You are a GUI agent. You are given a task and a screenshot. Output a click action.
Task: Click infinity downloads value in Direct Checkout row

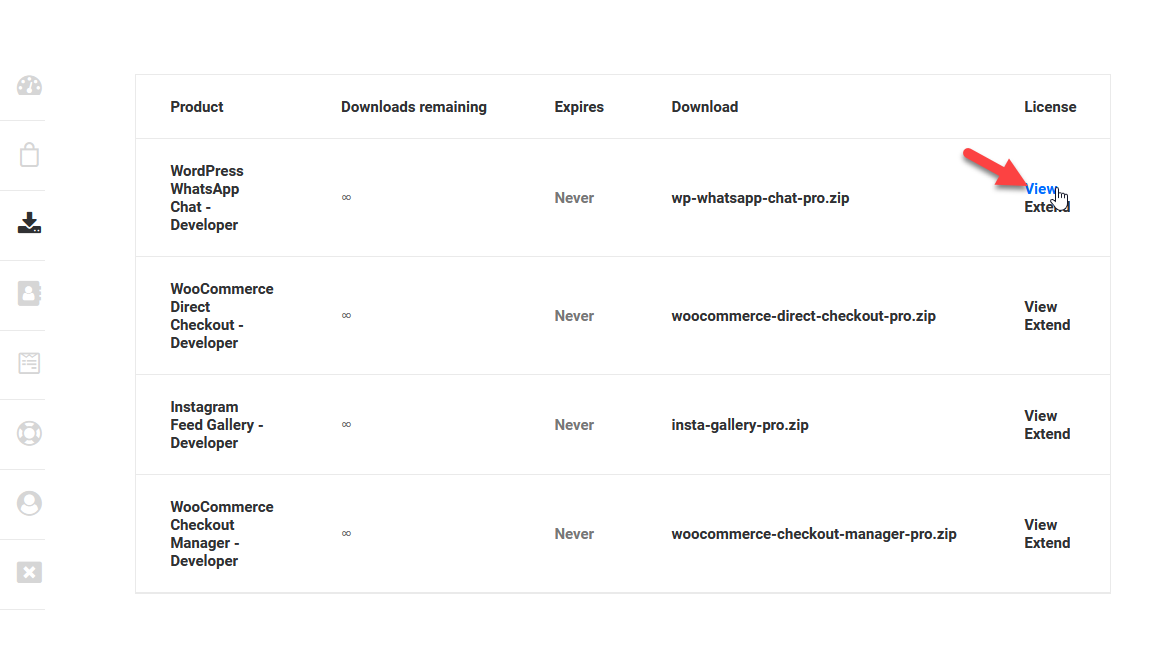(x=346, y=316)
